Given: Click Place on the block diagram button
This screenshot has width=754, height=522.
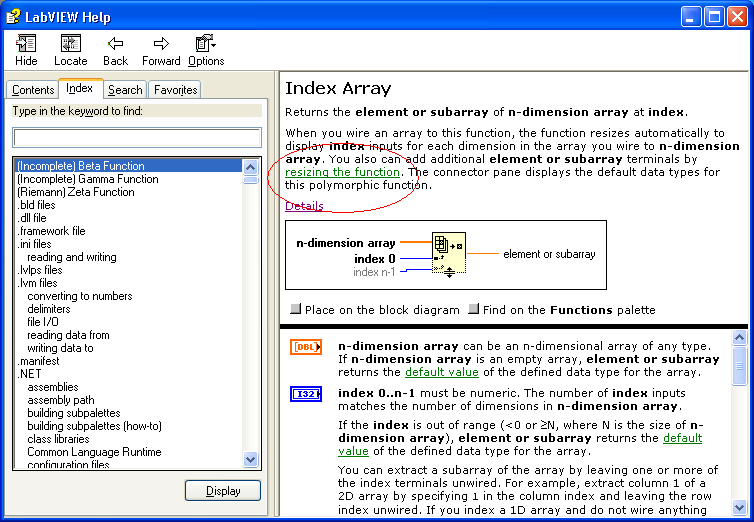Looking at the screenshot, I should pos(296,310).
